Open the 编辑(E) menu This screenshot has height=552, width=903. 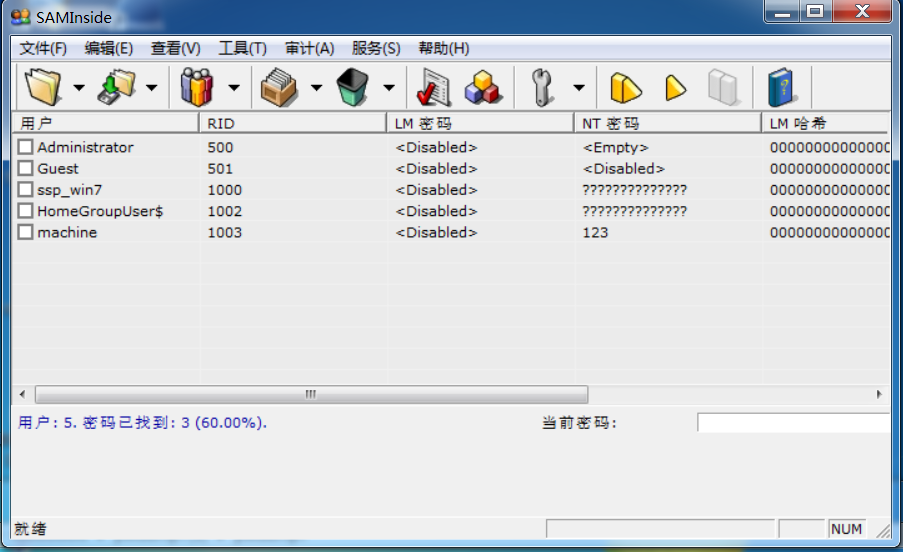point(109,48)
